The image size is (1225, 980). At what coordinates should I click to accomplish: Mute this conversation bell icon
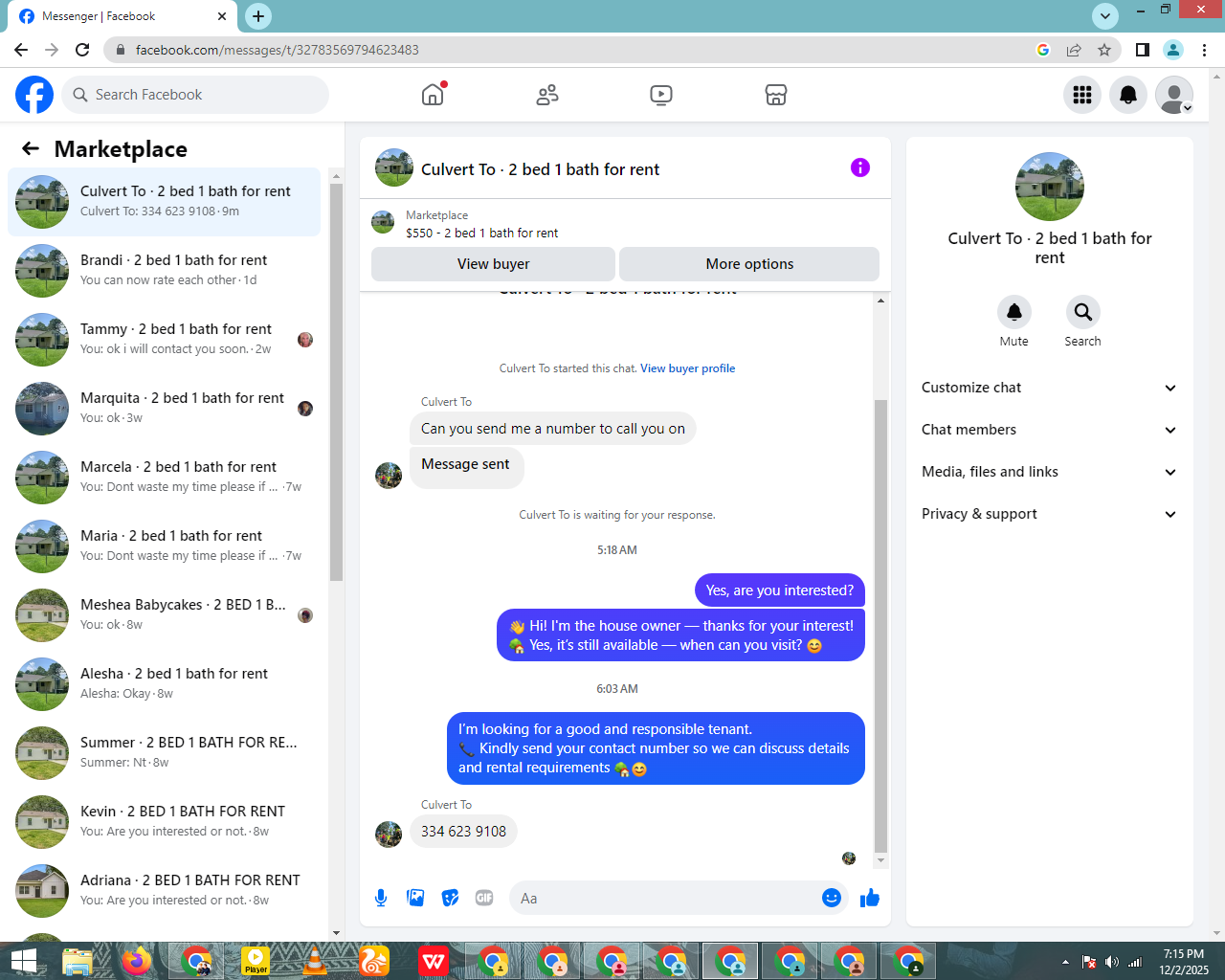[1014, 312]
